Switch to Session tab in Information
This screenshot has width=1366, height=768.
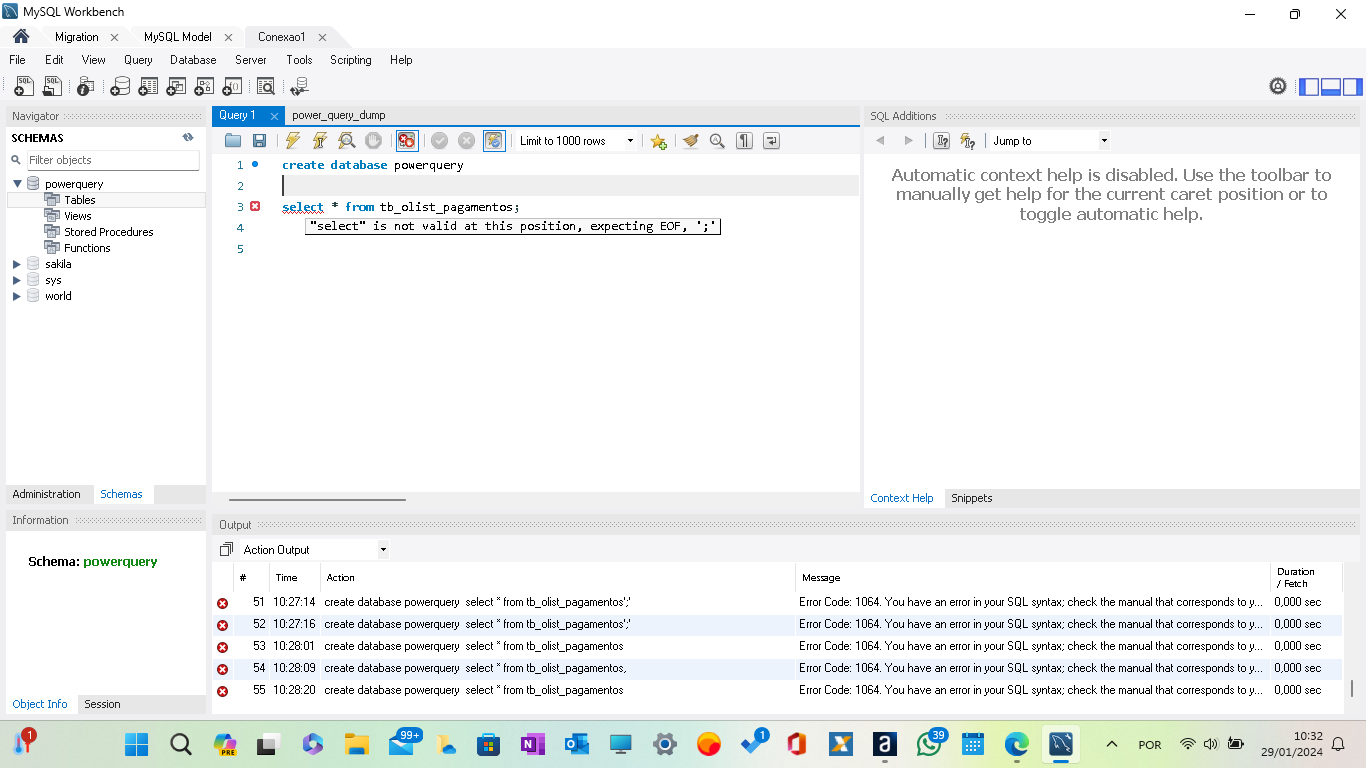click(102, 704)
